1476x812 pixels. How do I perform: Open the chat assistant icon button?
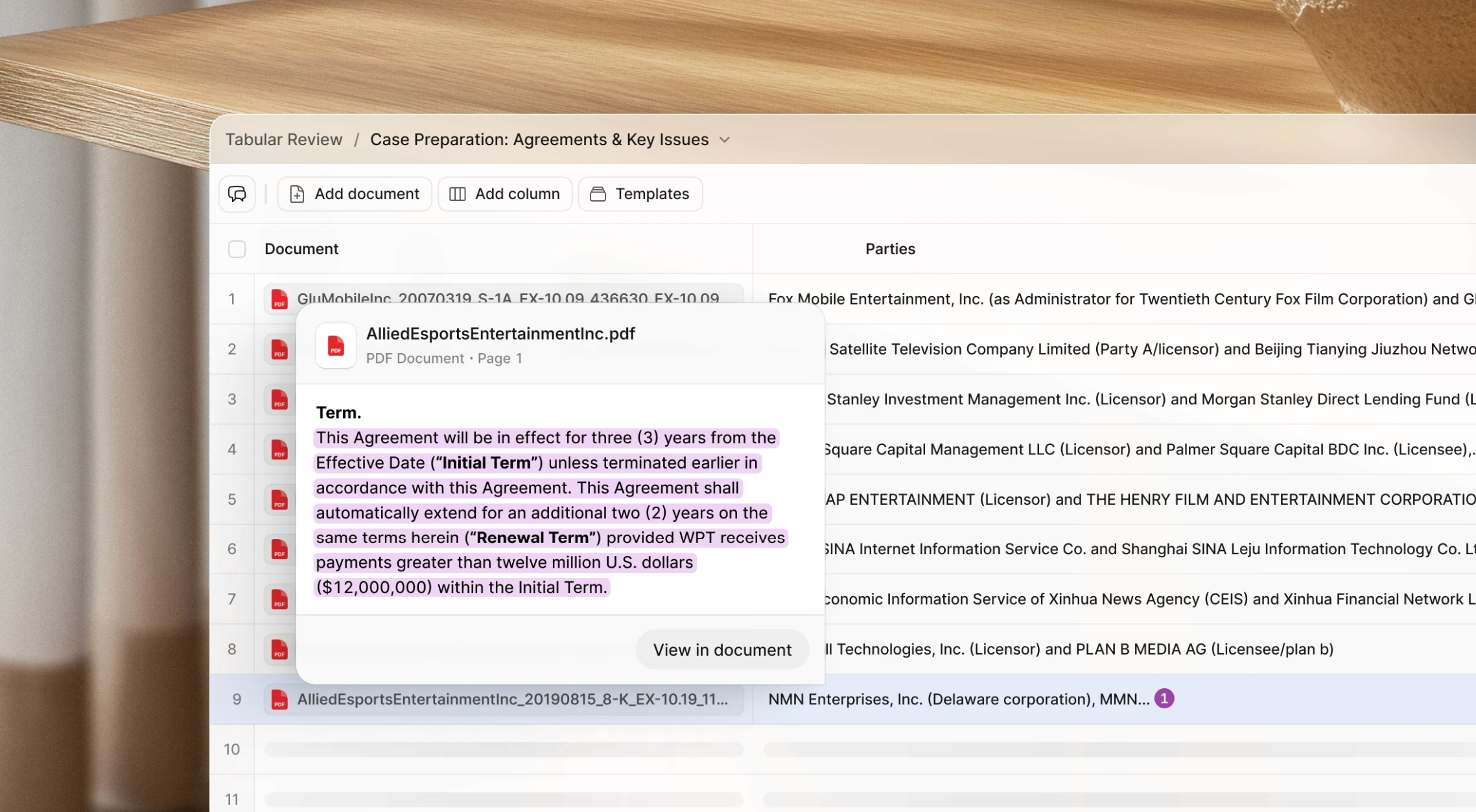tap(237, 194)
